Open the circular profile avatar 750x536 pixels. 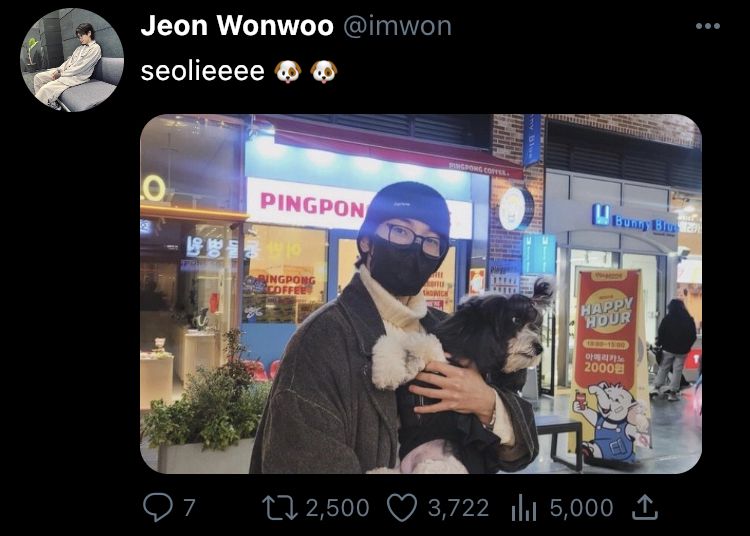coord(72,60)
